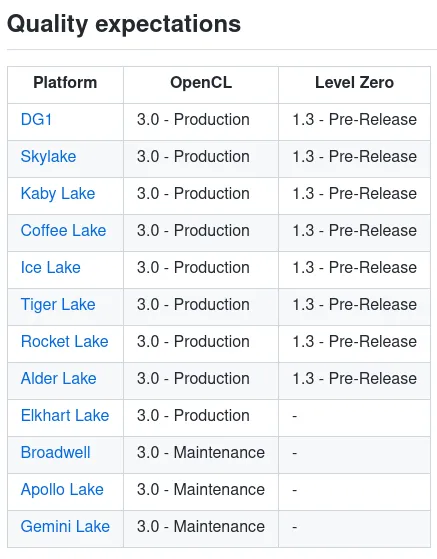Open the Coffee Lake link
This screenshot has height=559, width=437.
coord(63,231)
